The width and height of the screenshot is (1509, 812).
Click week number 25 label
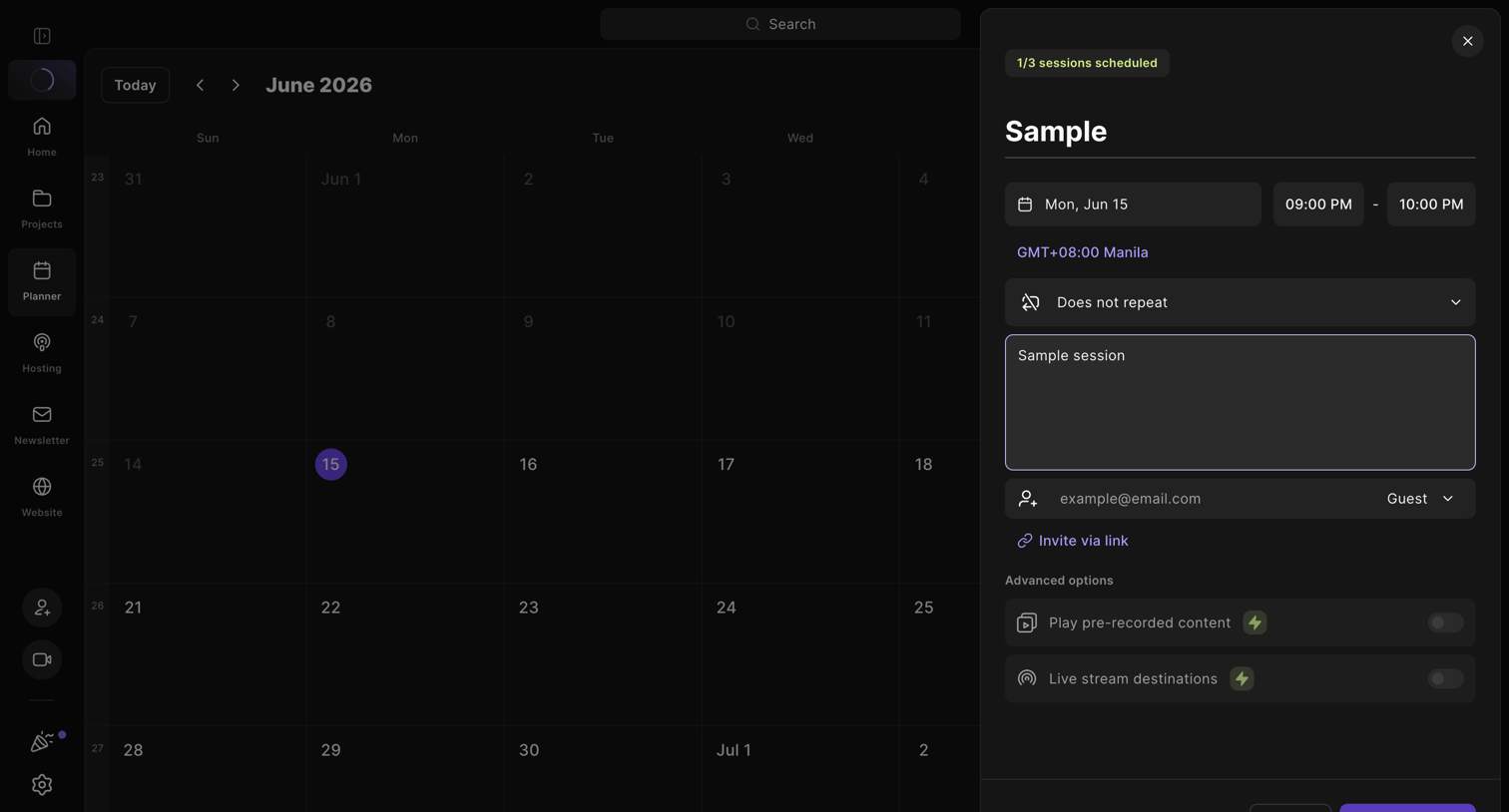(97, 463)
